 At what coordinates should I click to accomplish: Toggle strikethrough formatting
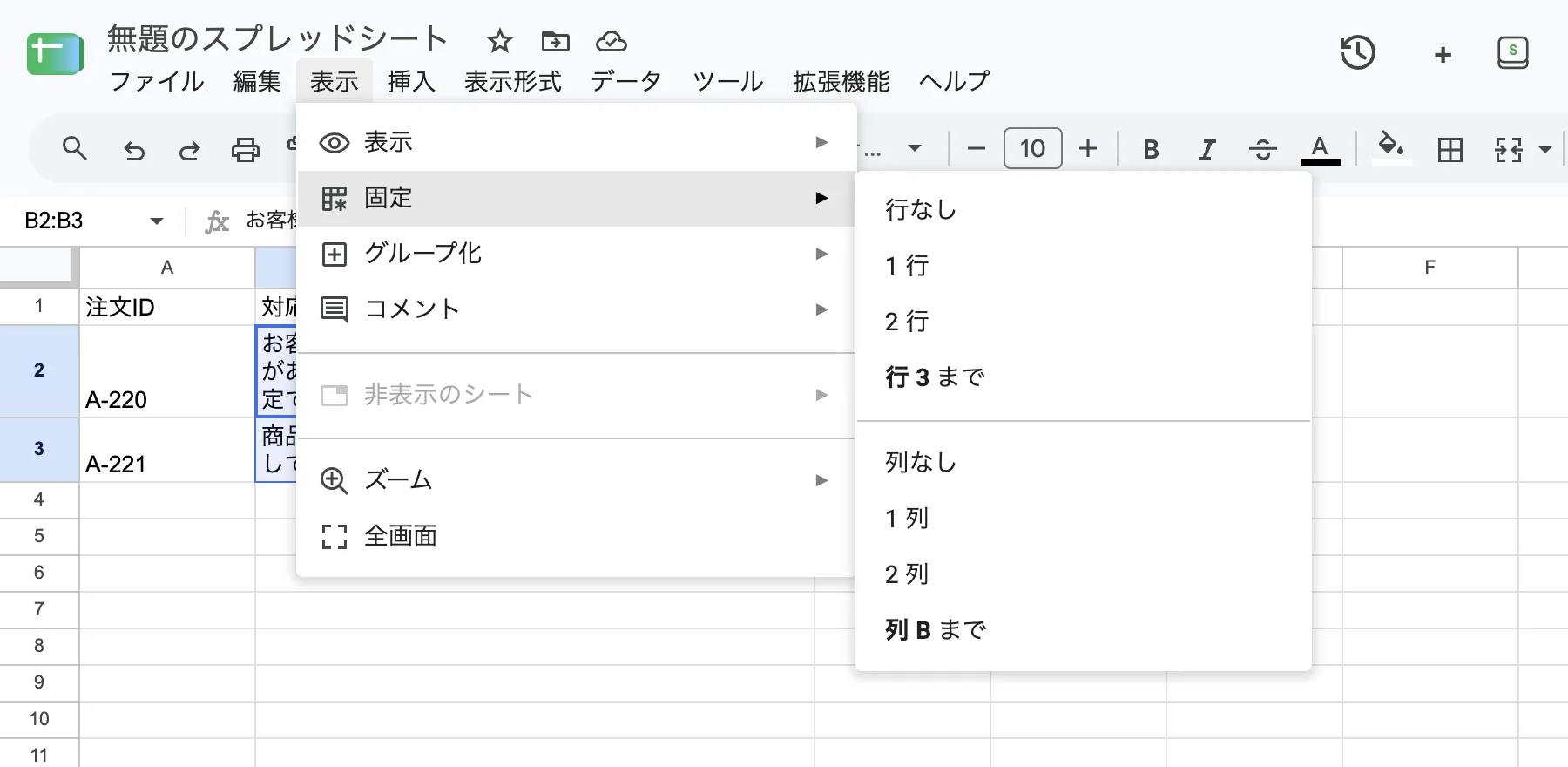1262,150
